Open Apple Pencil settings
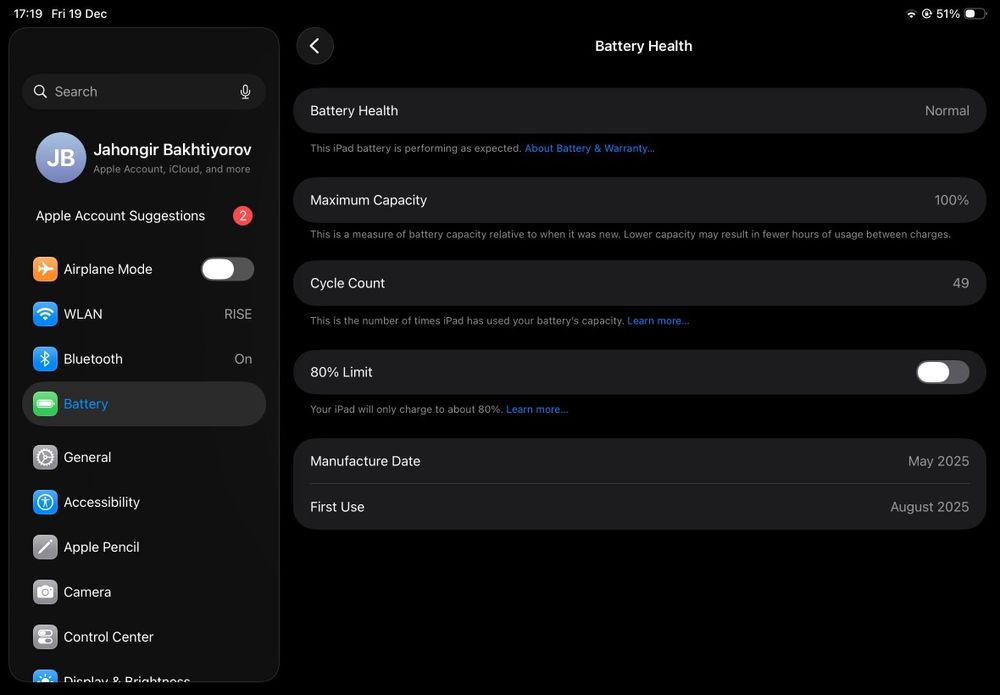This screenshot has width=1000, height=695. (x=144, y=547)
